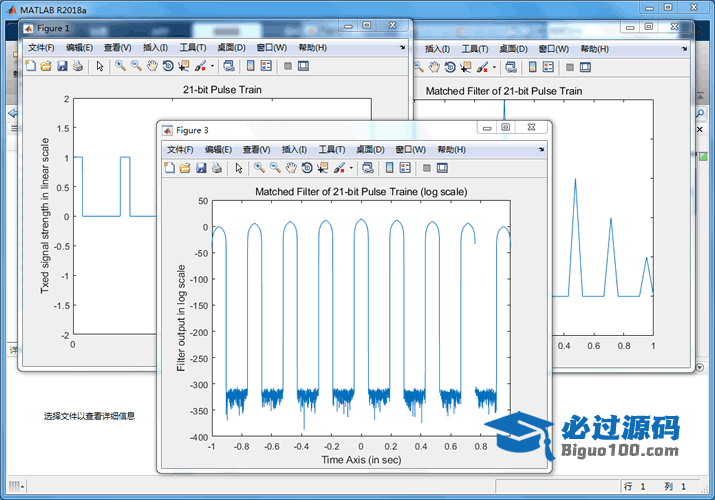Enable Rotate 3D tool in Figure 1
This screenshot has height=500, width=715.
(x=168, y=66)
